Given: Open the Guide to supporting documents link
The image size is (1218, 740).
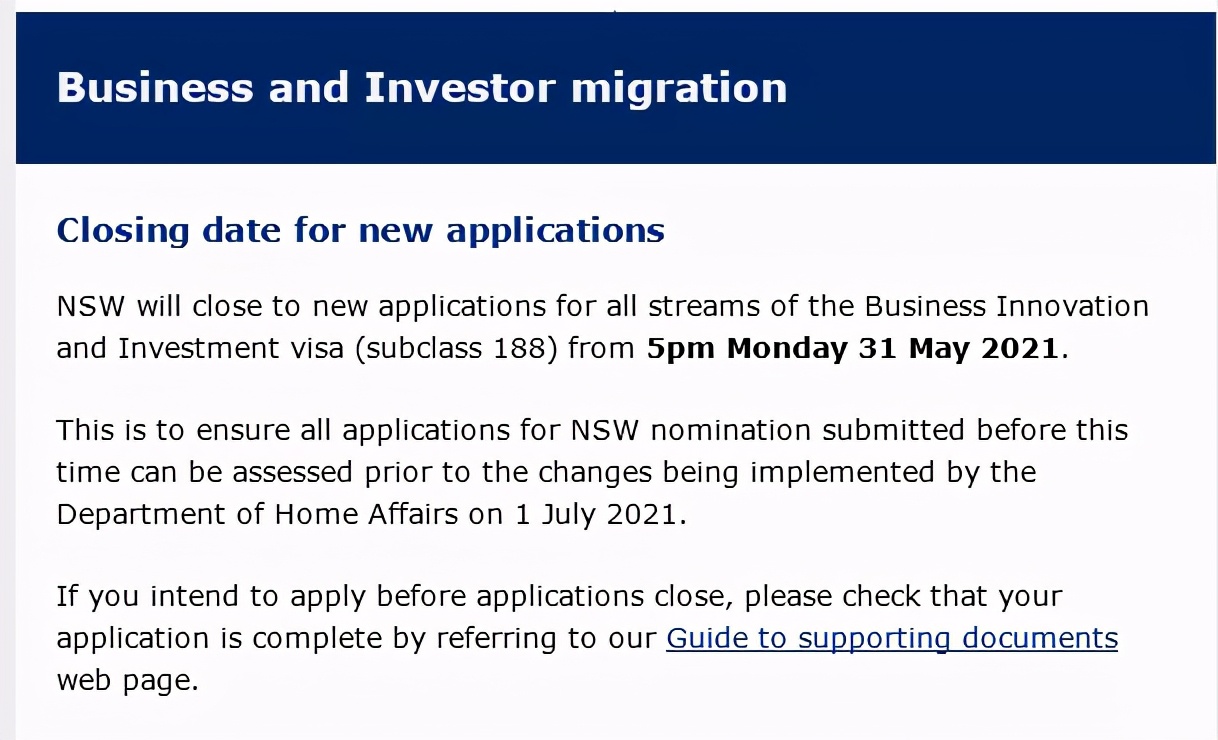Looking at the screenshot, I should (x=892, y=638).
